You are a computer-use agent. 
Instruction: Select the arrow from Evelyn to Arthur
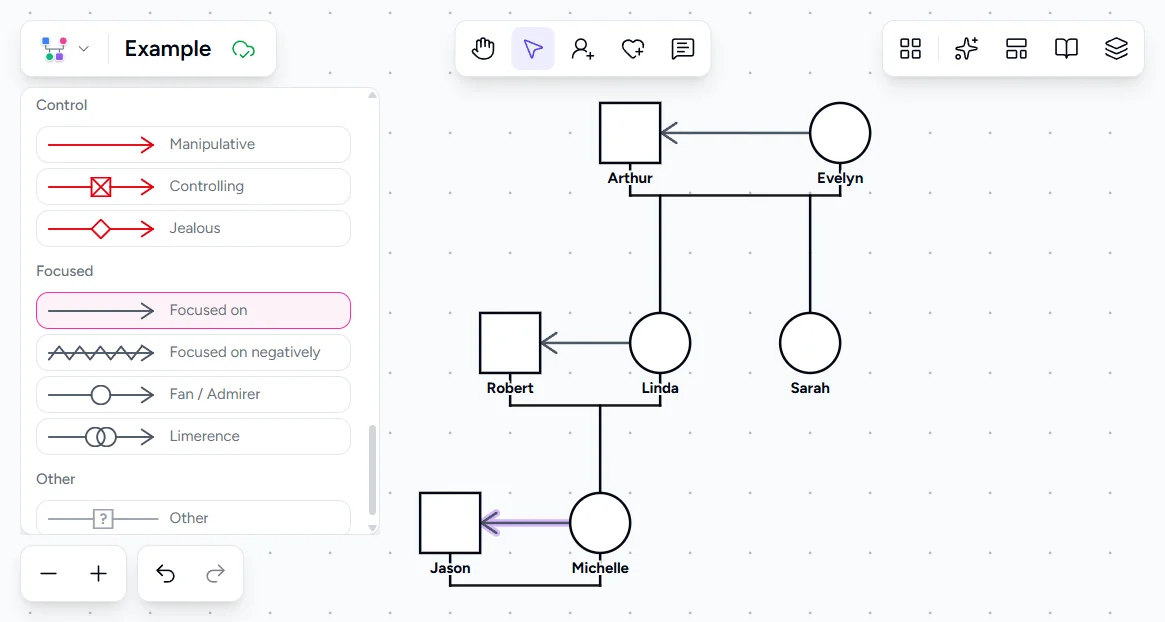735,133
